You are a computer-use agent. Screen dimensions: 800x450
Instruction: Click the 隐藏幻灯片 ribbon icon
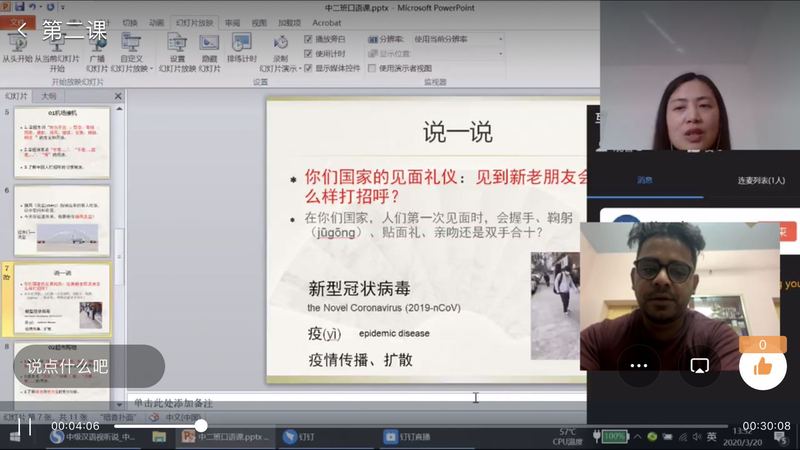[x=209, y=49]
